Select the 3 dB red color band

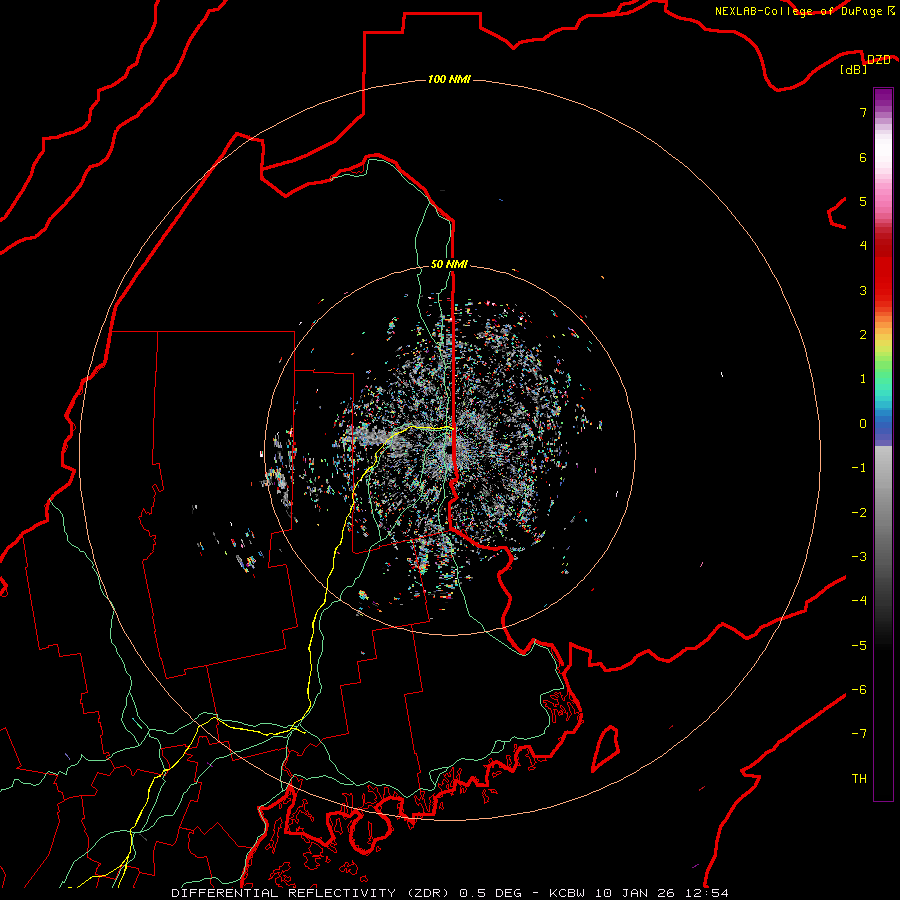point(883,290)
